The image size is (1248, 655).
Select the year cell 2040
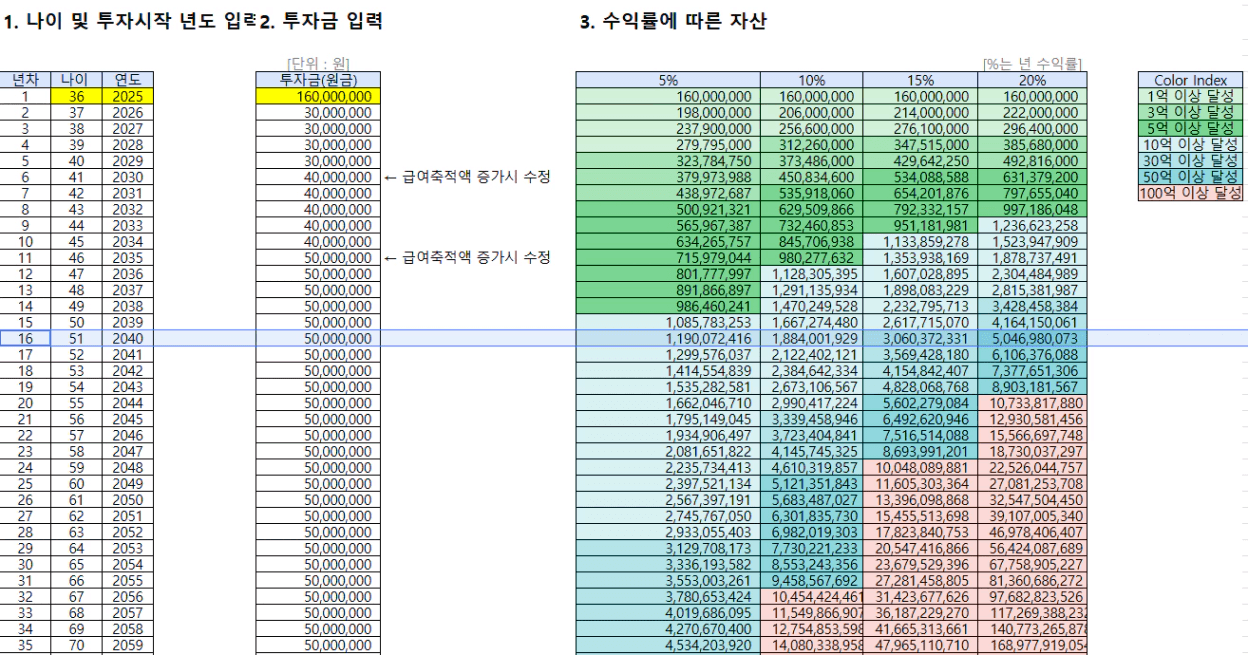[127, 338]
